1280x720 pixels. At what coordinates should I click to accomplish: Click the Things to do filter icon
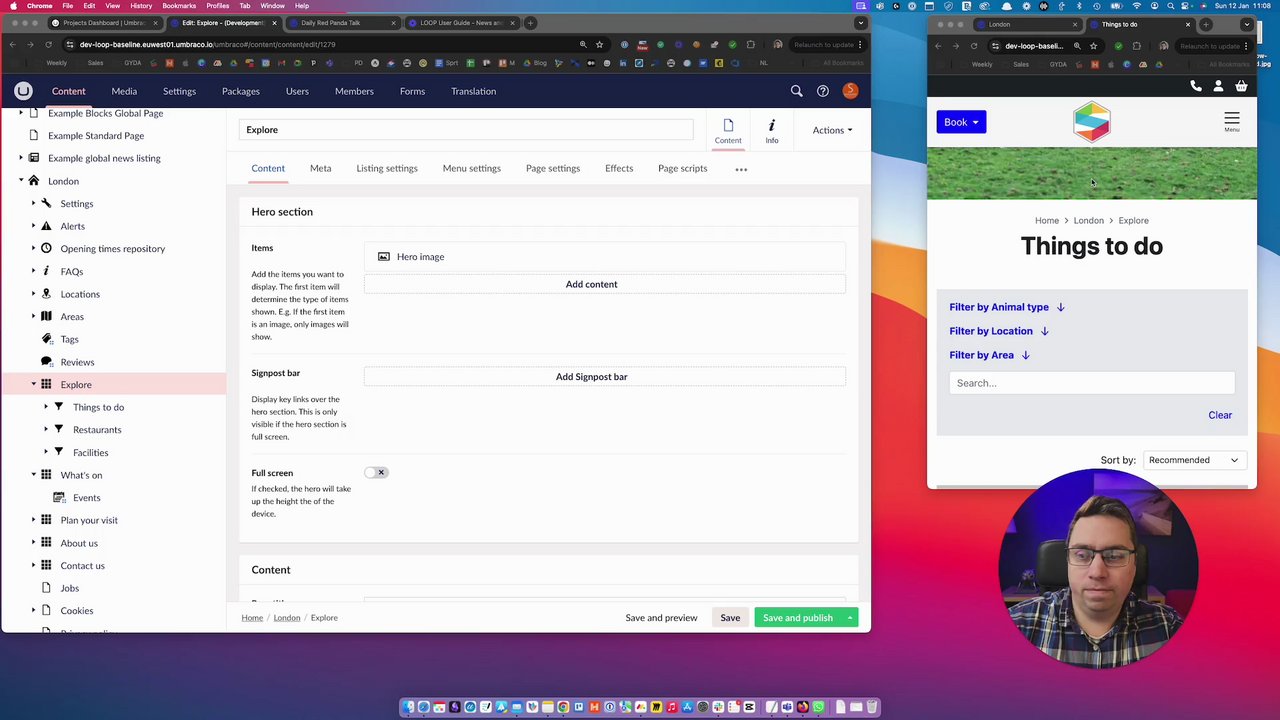click(59, 407)
